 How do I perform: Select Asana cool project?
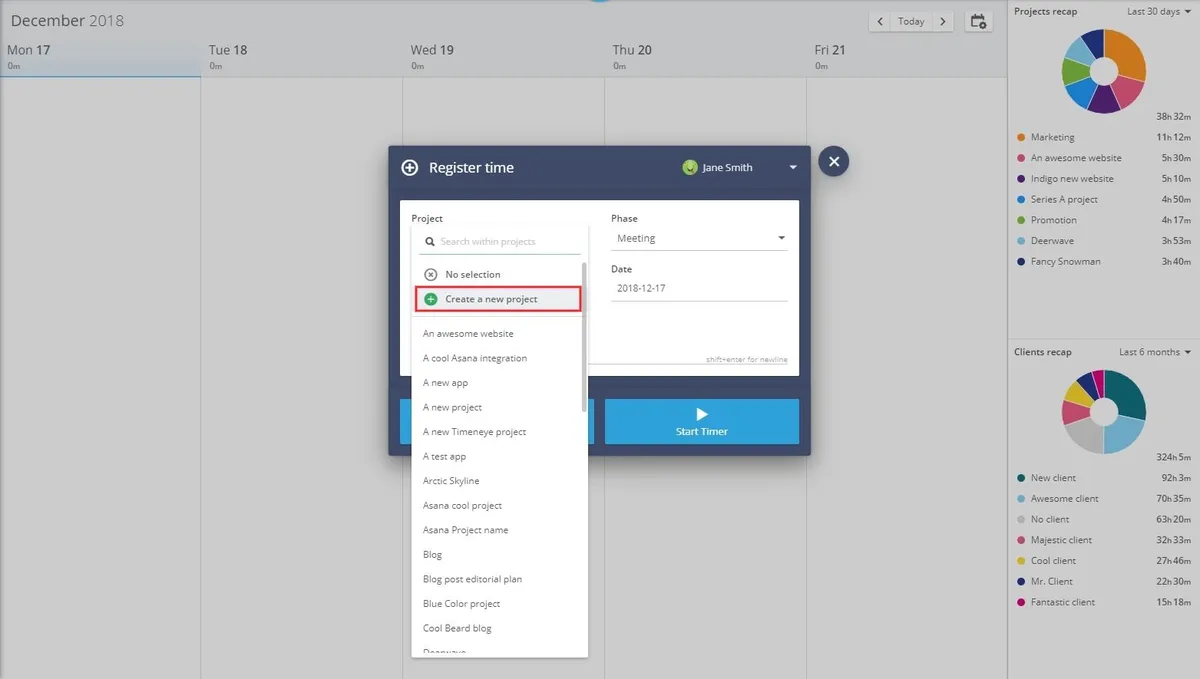[462, 505]
